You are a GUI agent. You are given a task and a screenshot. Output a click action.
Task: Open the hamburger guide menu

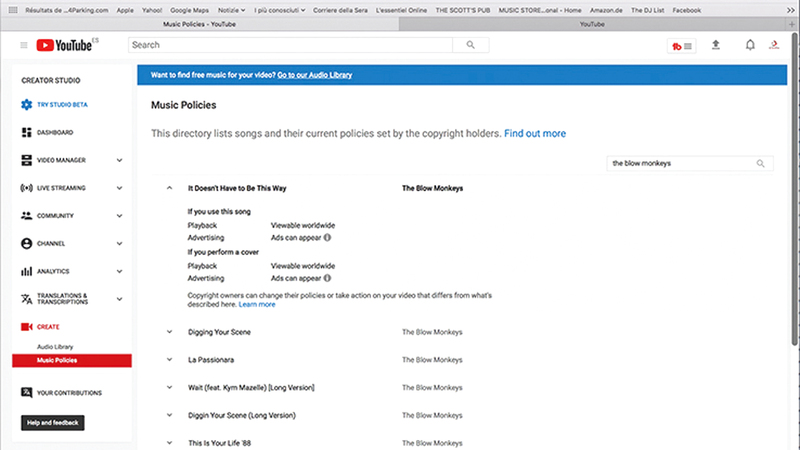pyautogui.click(x=24, y=45)
